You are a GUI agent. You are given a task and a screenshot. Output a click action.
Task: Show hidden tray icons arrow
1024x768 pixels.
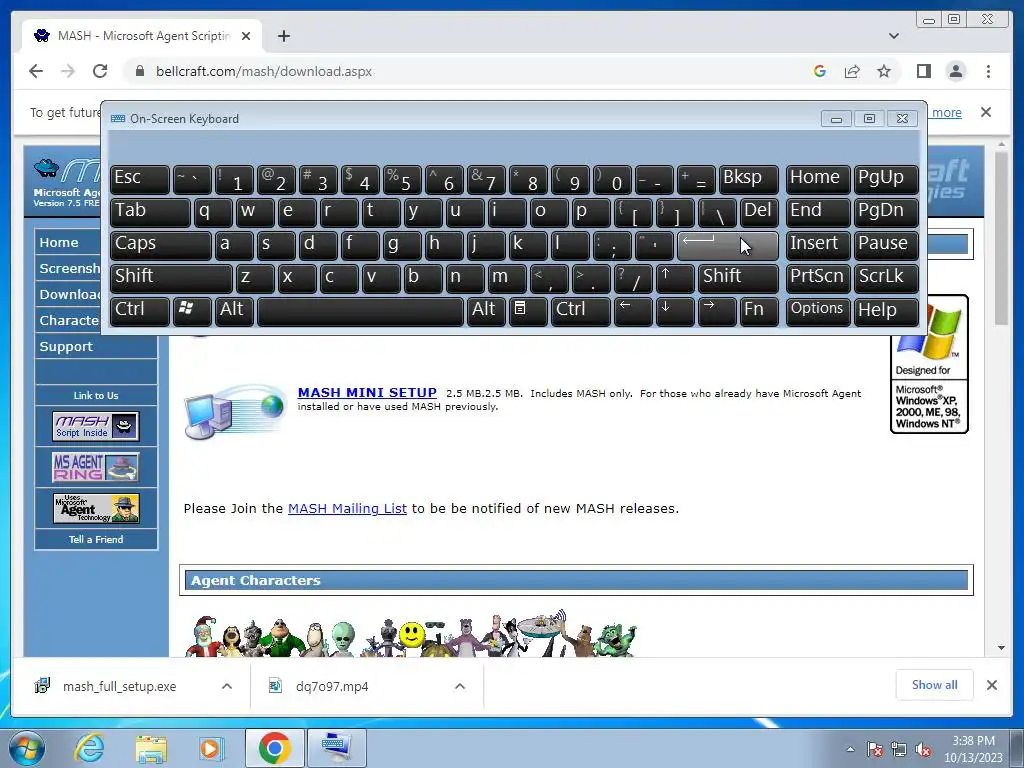point(850,749)
